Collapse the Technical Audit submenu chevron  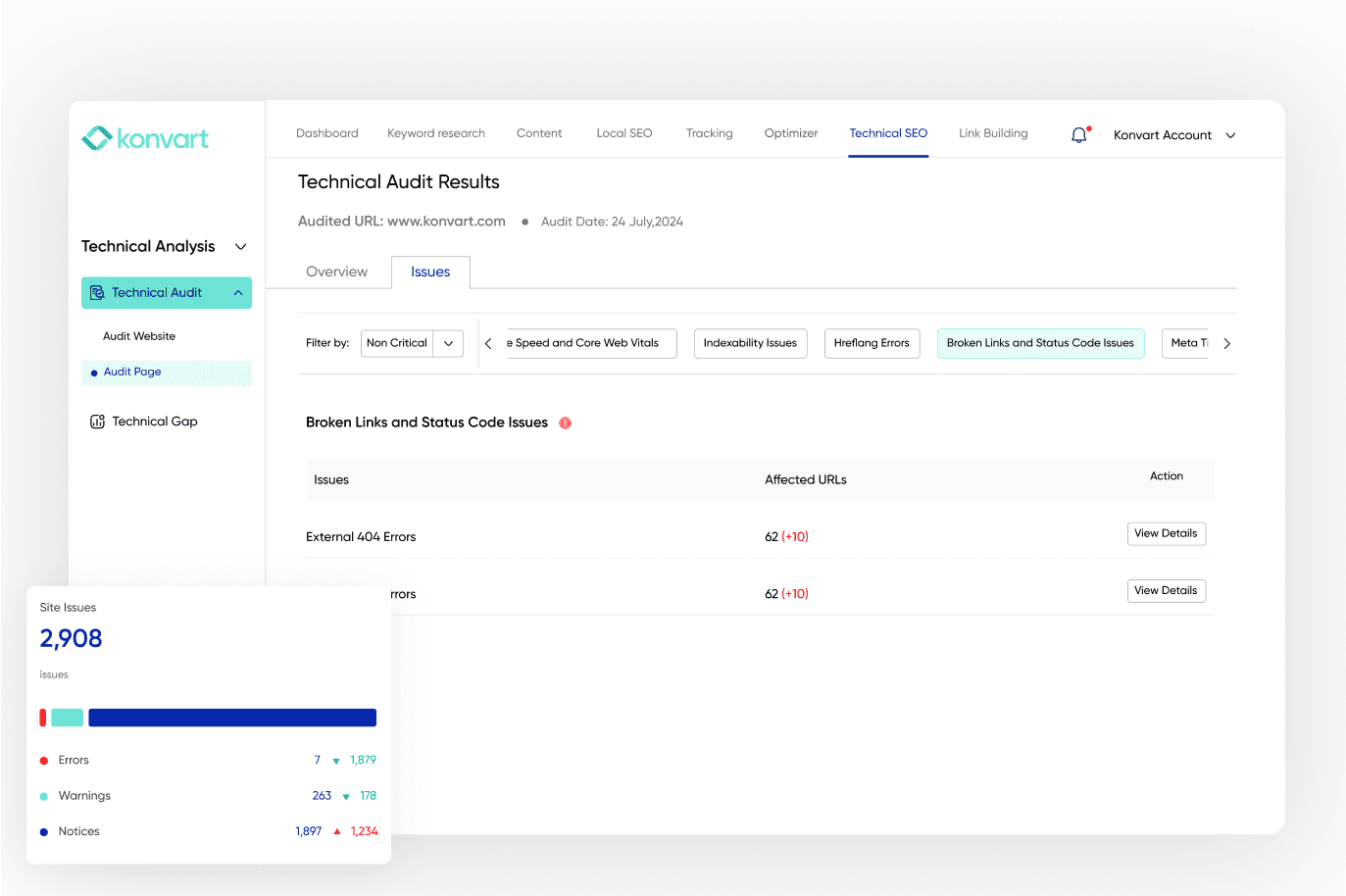click(238, 293)
